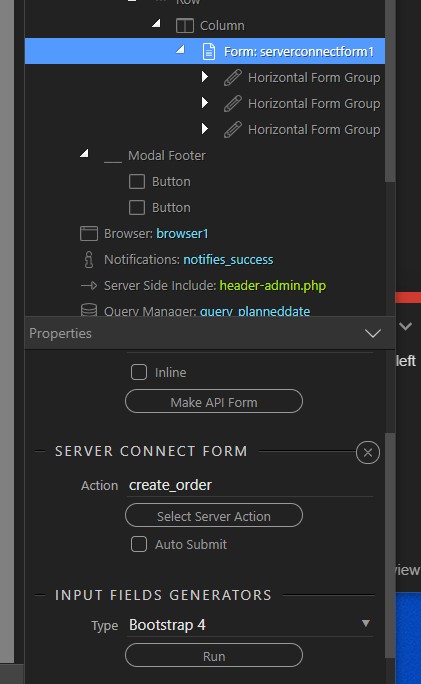Enable the Inline checkbox
The height and width of the screenshot is (684, 421).
point(139,372)
